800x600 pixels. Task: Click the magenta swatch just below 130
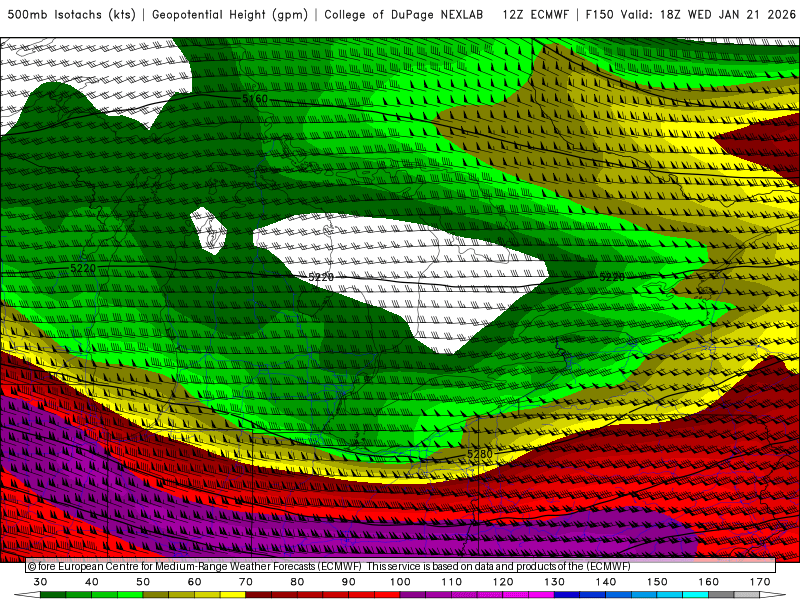(x=541, y=595)
